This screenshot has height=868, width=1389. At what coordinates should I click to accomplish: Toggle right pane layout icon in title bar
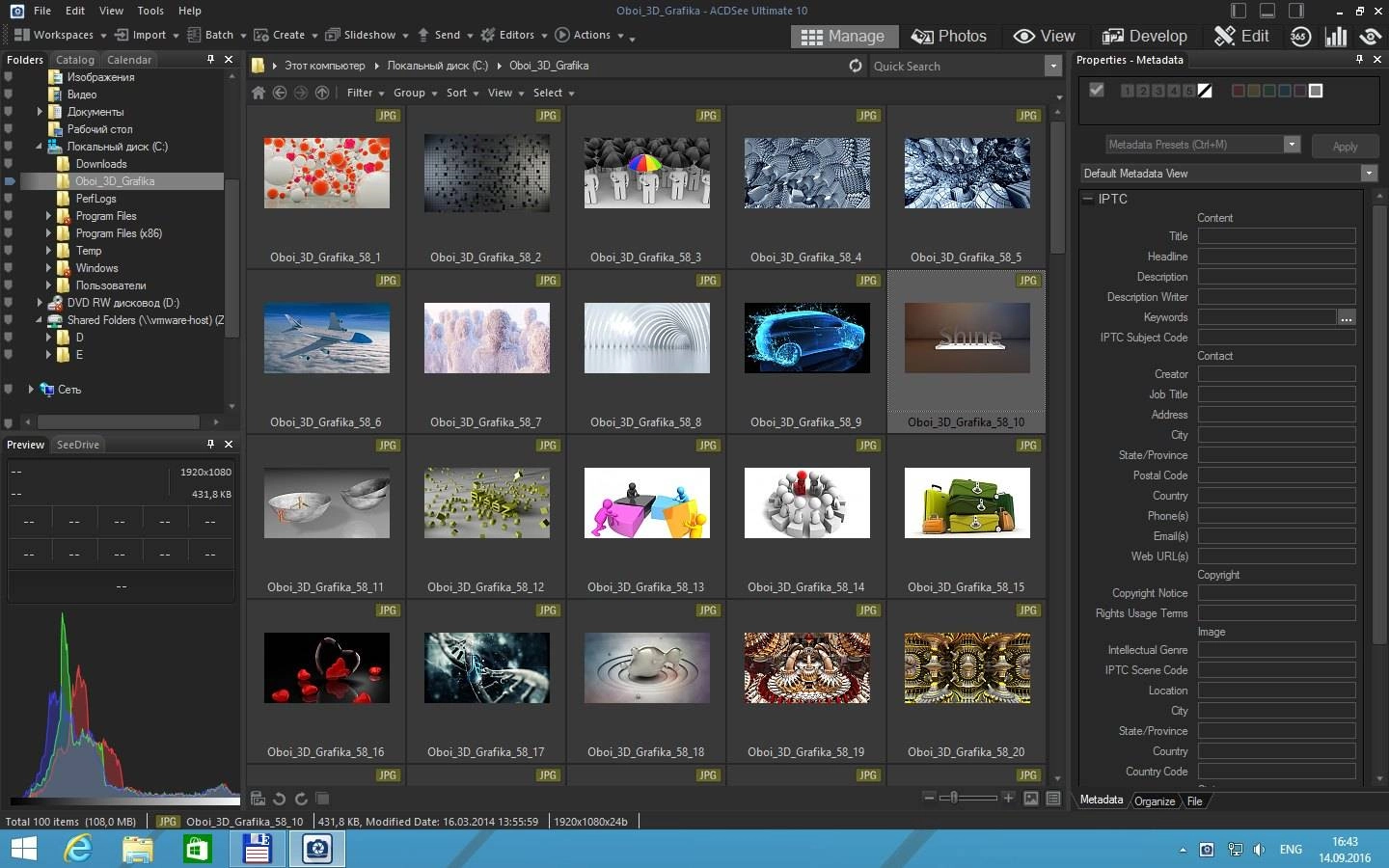pyautogui.click(x=1296, y=11)
